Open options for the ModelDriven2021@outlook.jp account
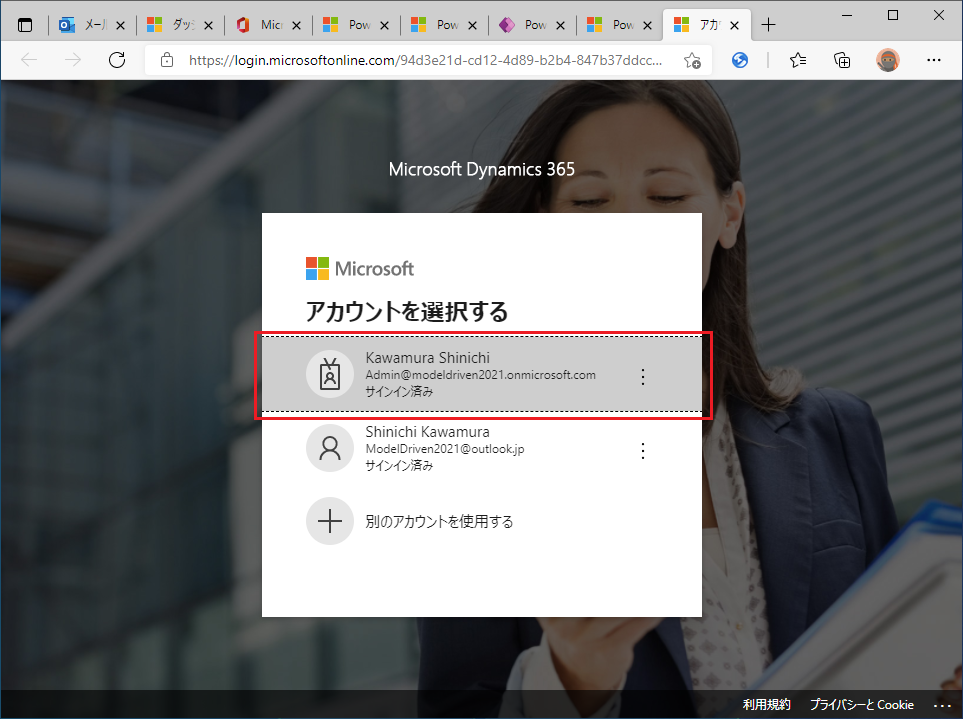 coord(643,451)
